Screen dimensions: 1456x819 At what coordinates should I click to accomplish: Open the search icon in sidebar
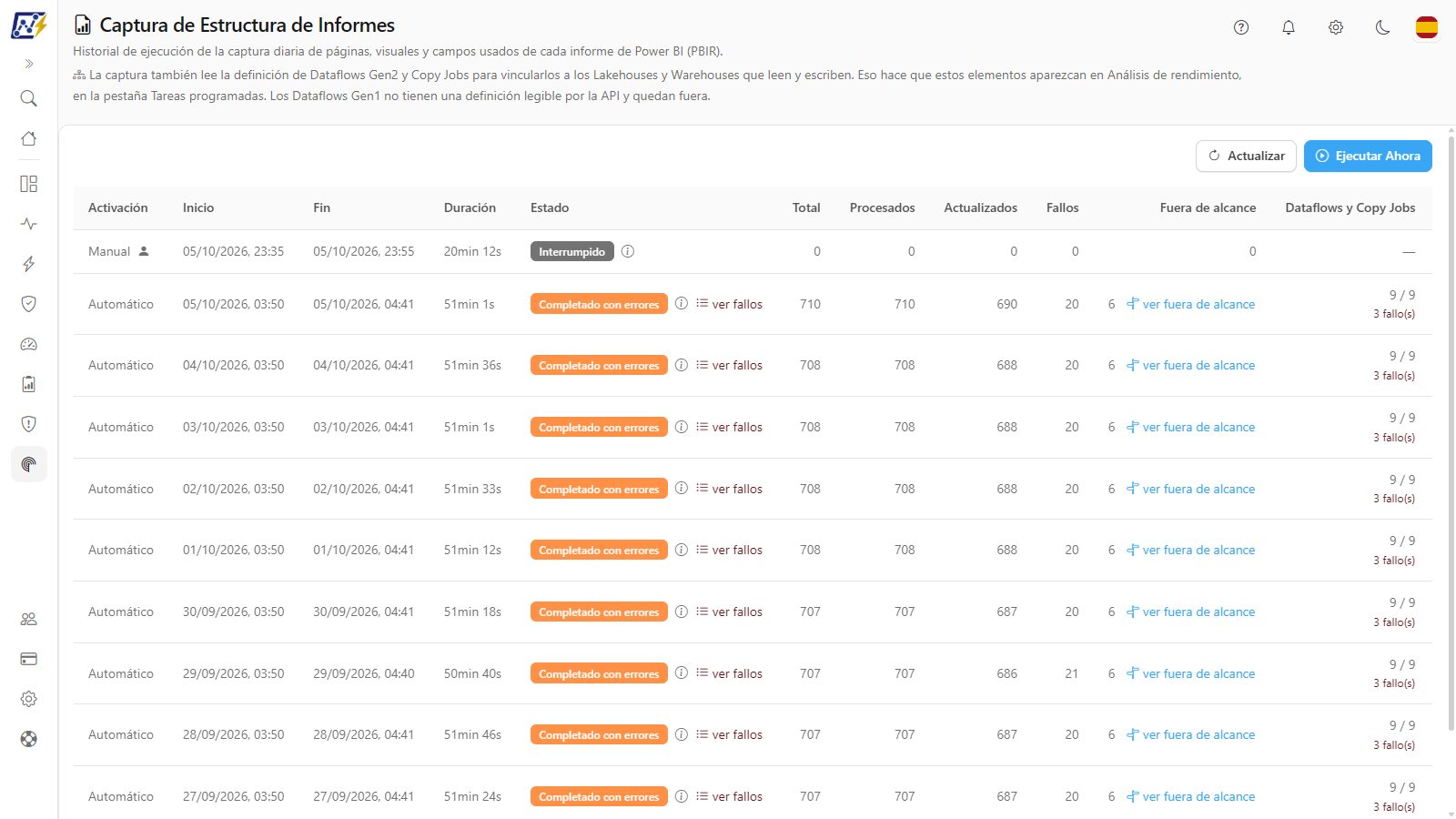point(29,98)
